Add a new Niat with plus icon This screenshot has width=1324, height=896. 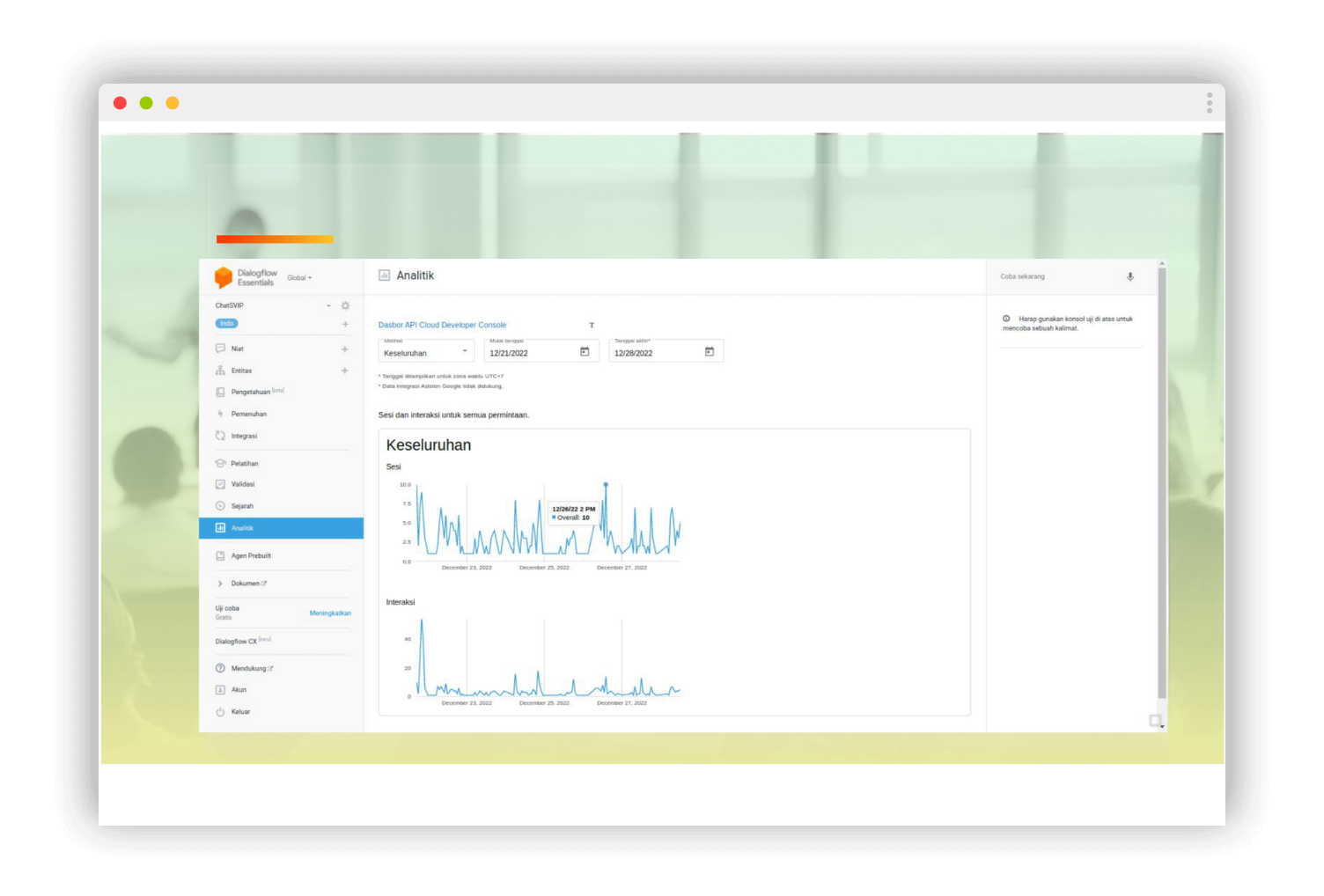(x=345, y=349)
